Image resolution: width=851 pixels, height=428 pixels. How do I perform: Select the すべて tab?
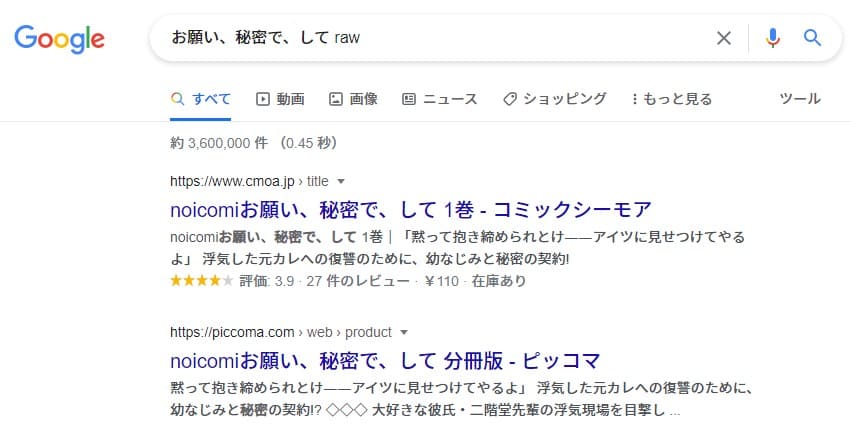200,99
